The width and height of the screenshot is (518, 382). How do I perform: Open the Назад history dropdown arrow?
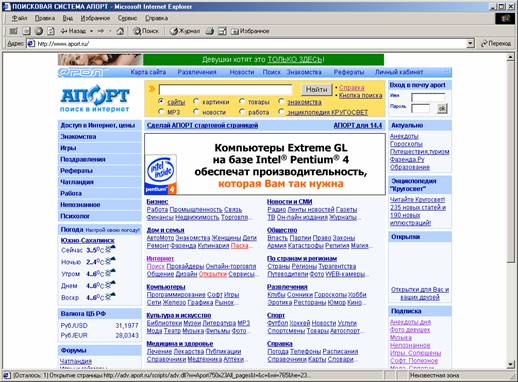pyautogui.click(x=91, y=31)
